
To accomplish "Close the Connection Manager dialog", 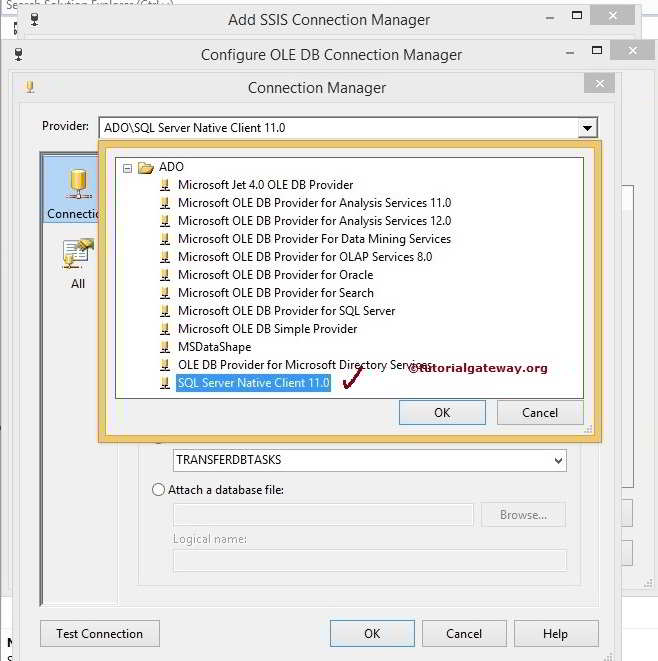I will click(599, 83).
